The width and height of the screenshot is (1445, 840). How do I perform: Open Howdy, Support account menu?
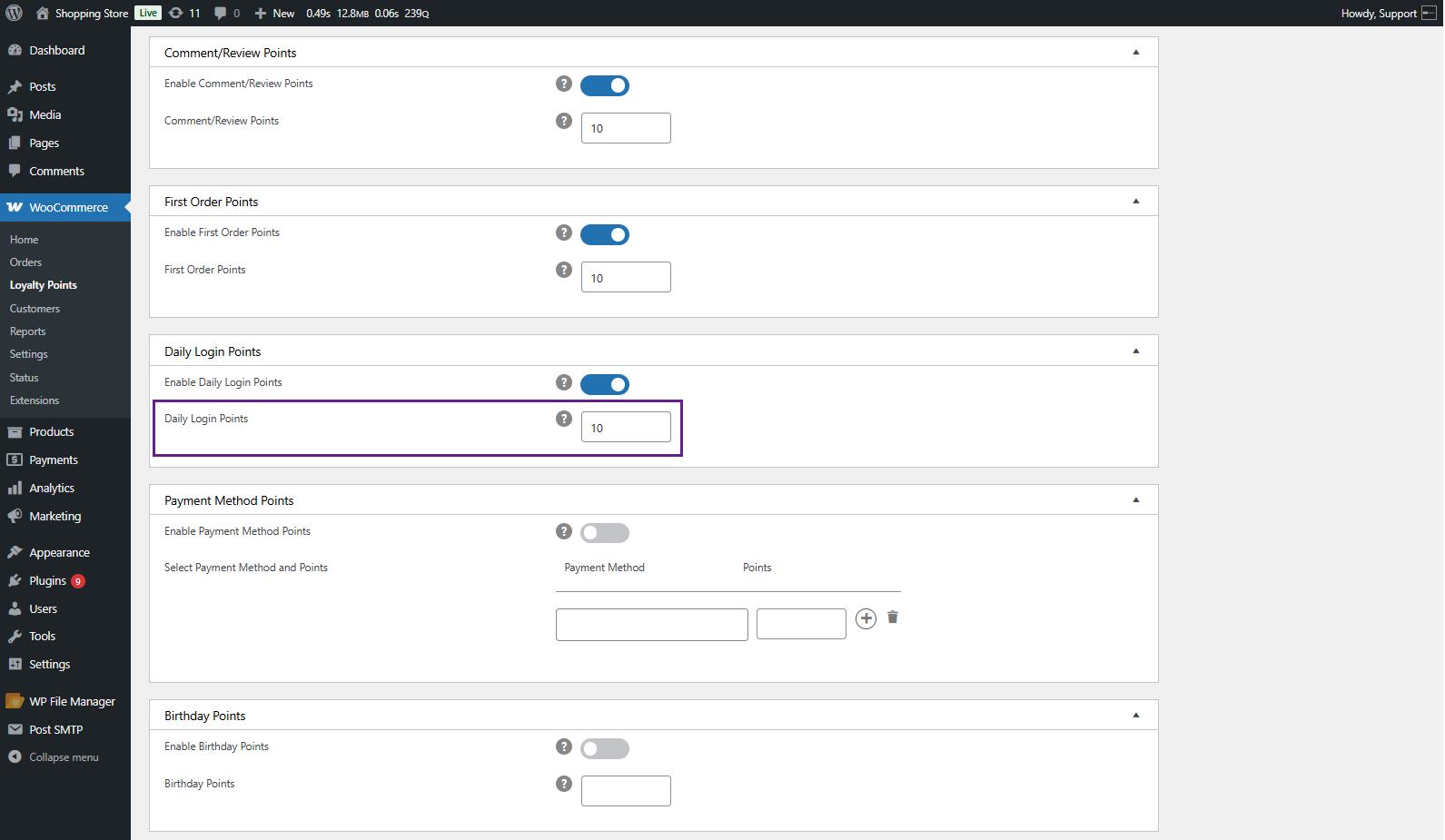pyautogui.click(x=1379, y=14)
